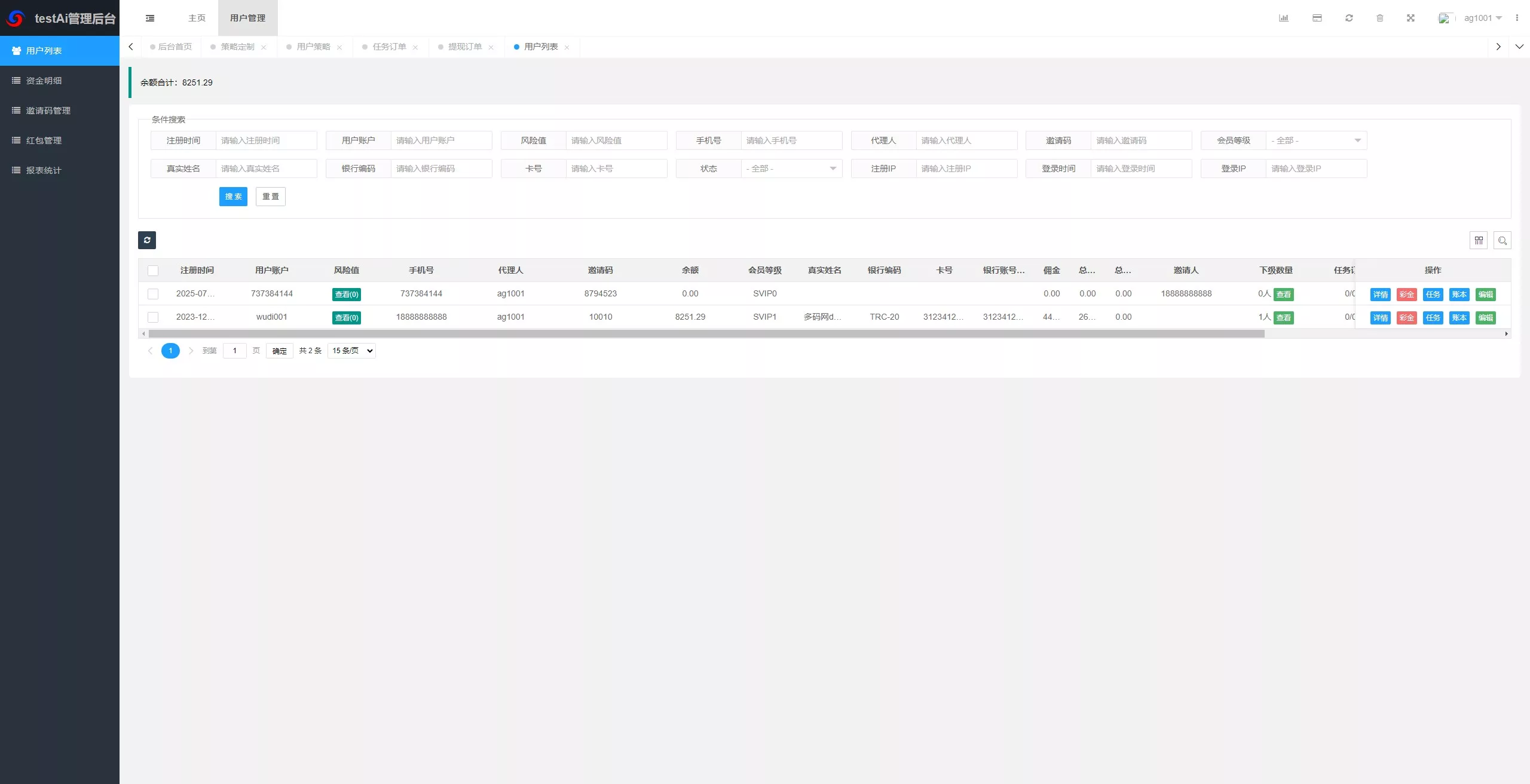This screenshot has height=784, width=1530.
Task: Click the table search magnifier icon
Action: click(1503, 240)
